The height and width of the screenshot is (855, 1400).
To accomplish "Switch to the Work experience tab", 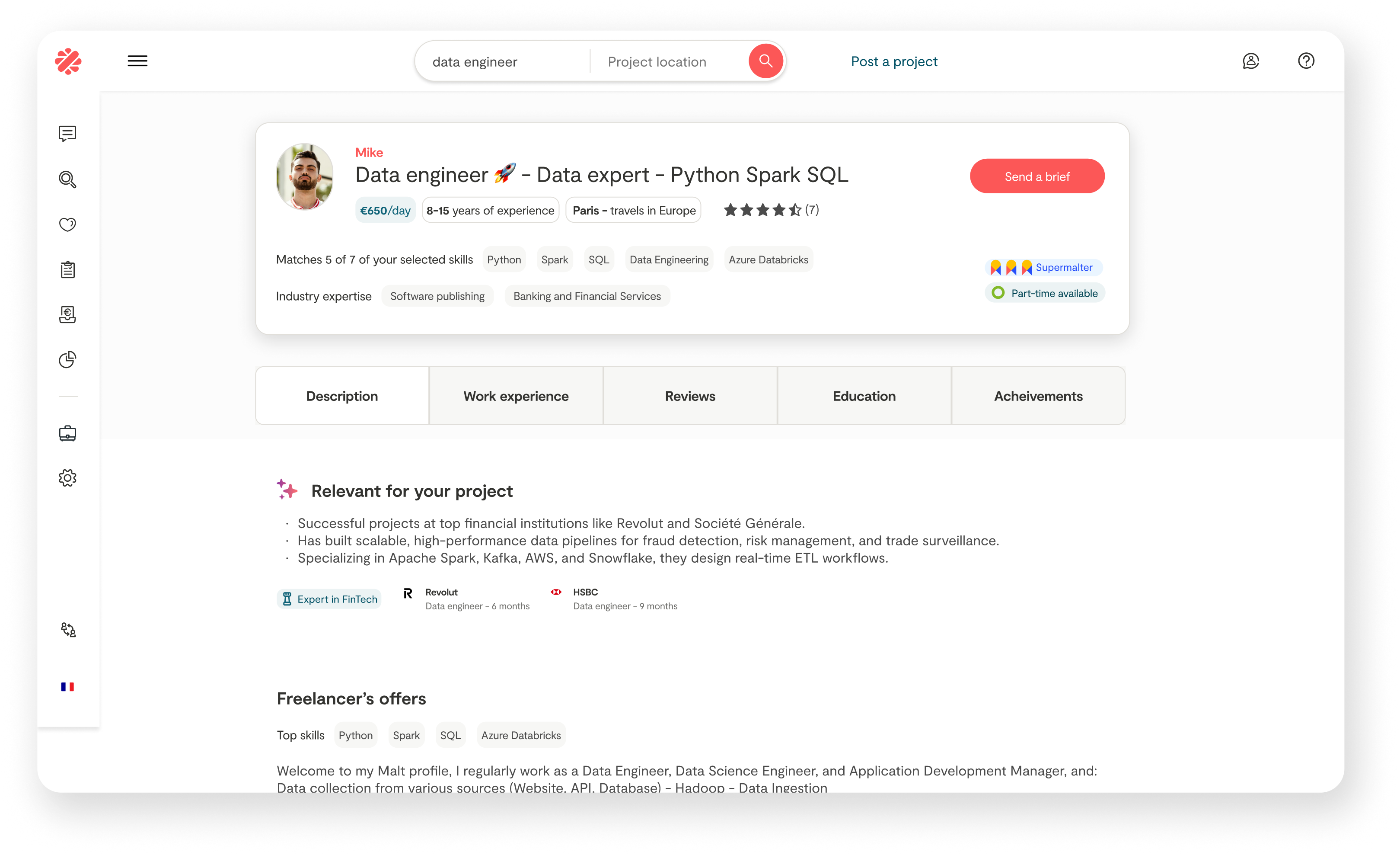I will point(516,396).
